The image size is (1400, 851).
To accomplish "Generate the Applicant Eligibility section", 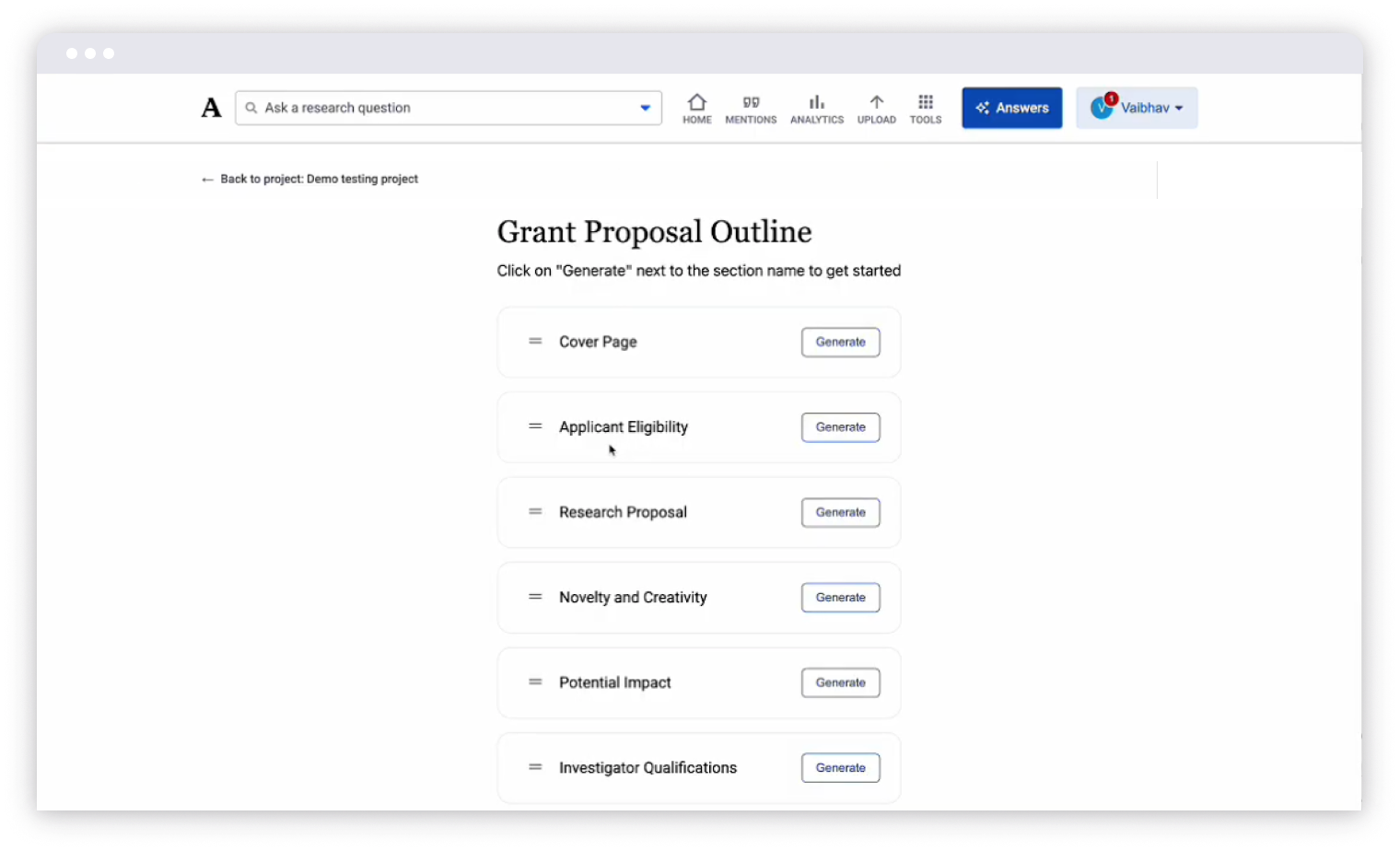I will [x=841, y=427].
